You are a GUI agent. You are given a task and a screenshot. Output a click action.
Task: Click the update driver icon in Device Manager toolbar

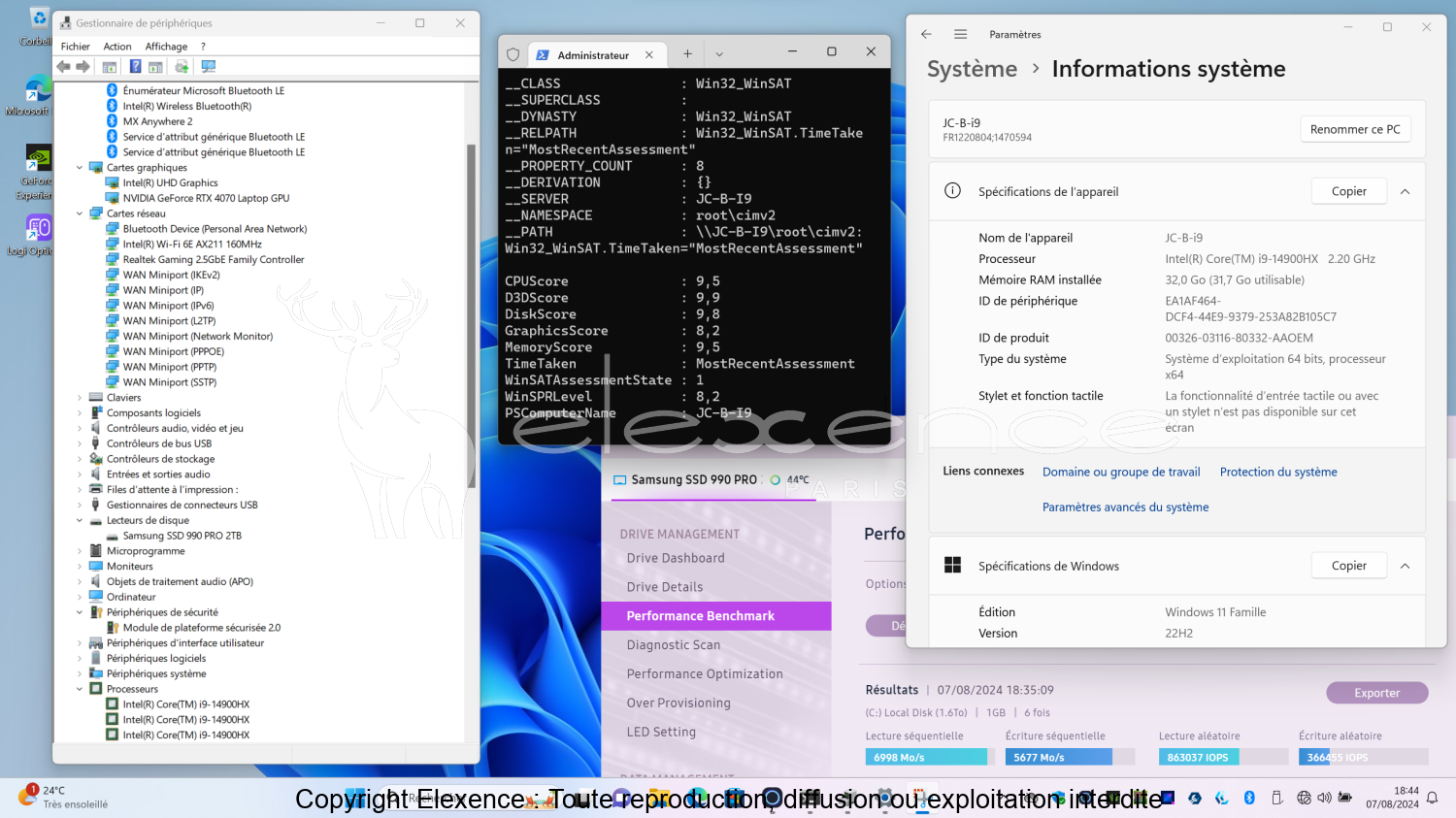pos(182,67)
